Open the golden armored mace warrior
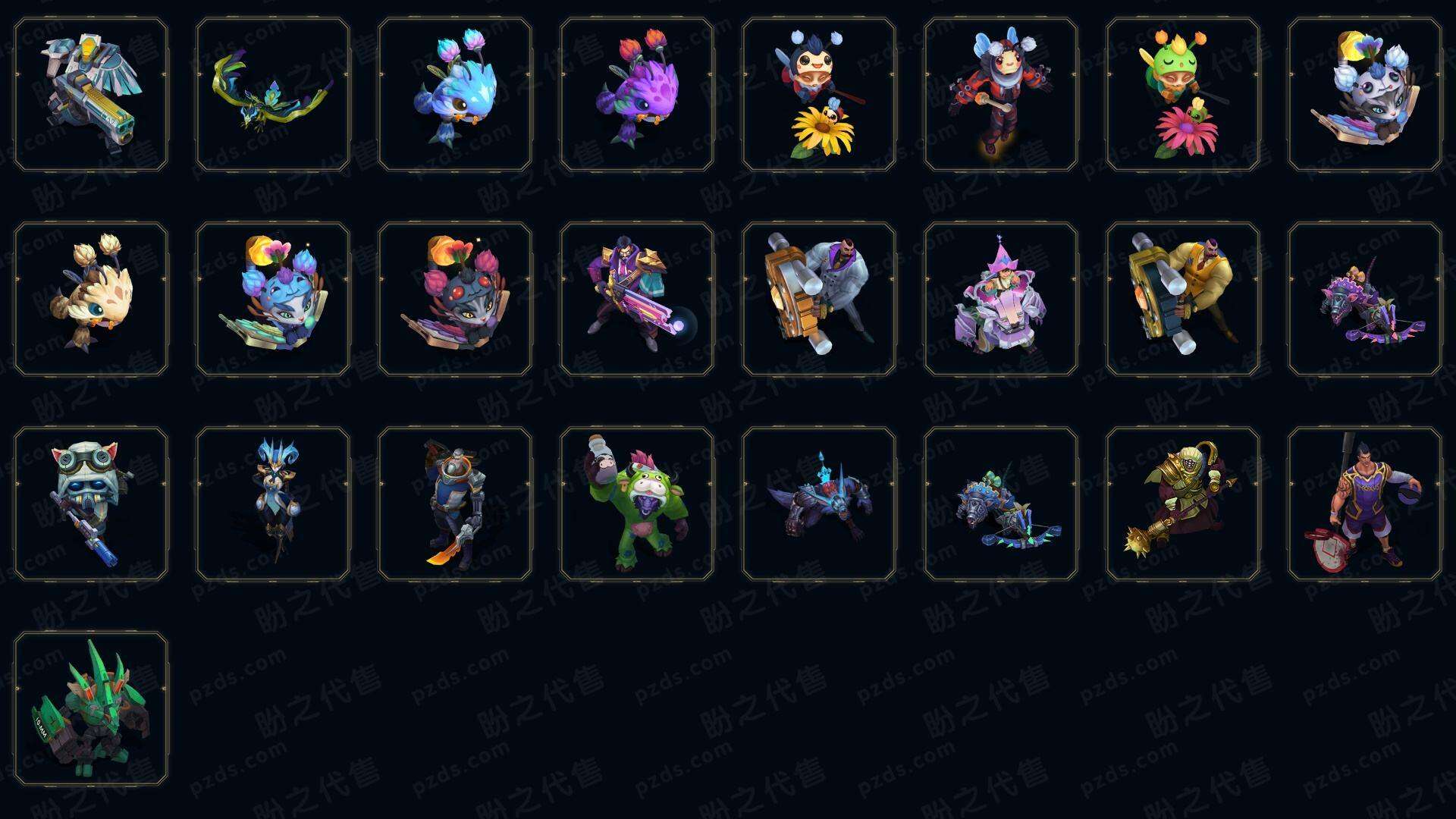 point(1183,504)
